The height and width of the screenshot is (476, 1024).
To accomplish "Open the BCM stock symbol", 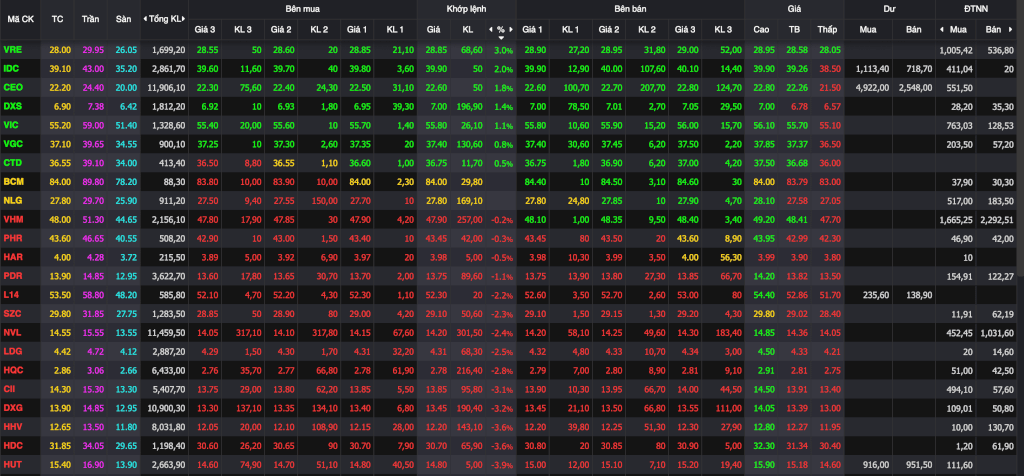I will pyautogui.click(x=12, y=181).
